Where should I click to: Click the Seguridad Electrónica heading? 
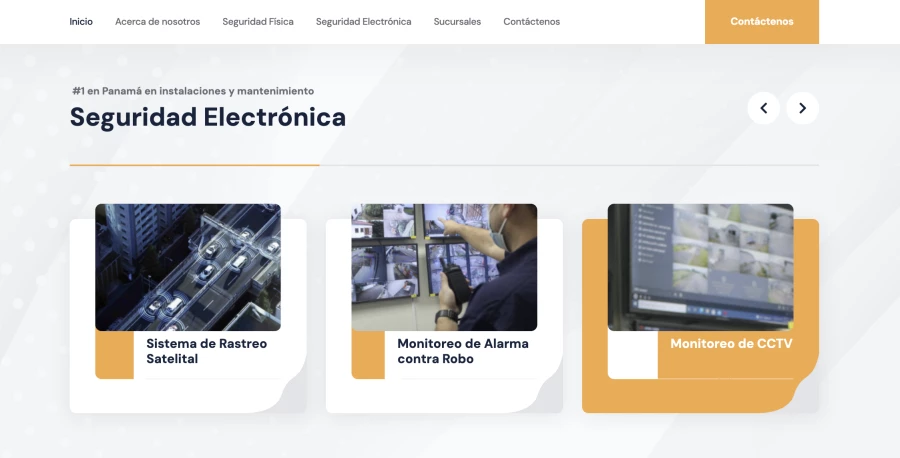pyautogui.click(x=208, y=117)
